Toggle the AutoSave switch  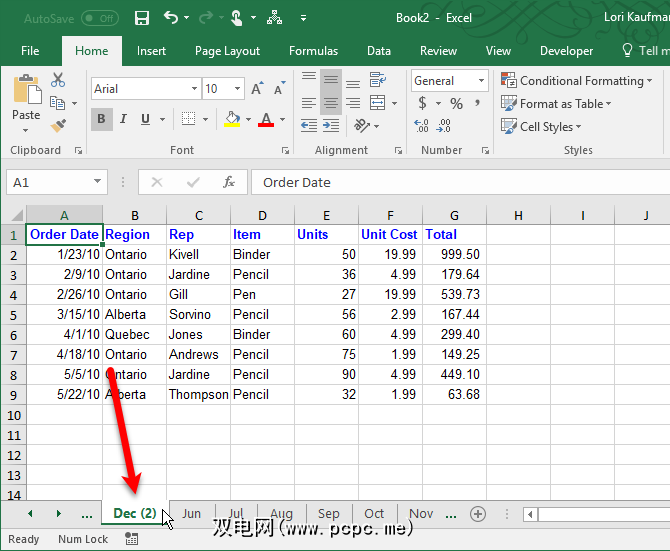point(99,18)
